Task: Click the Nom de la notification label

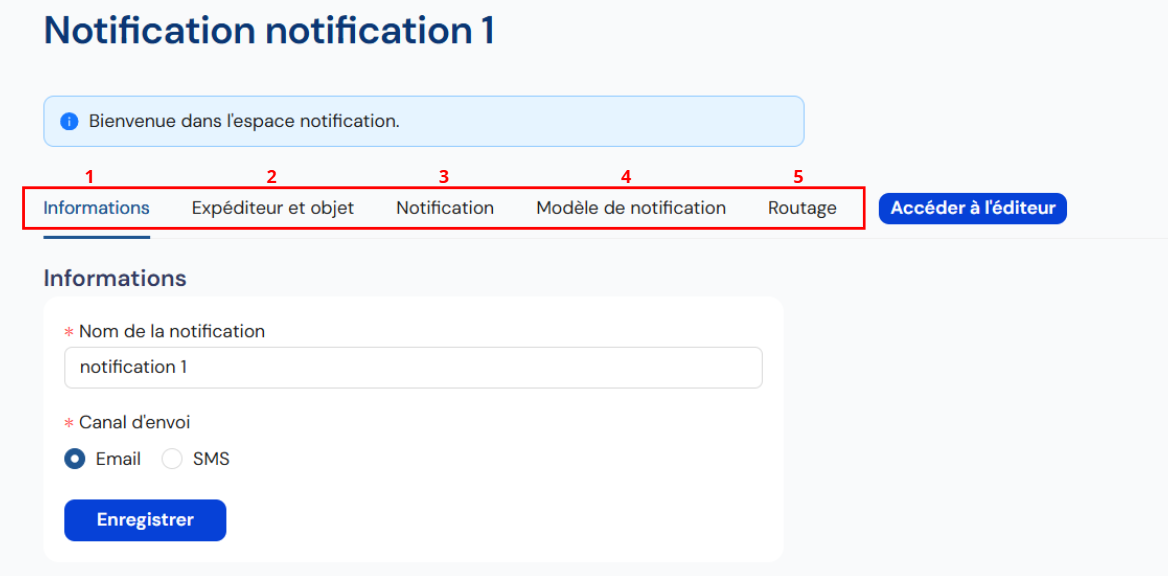Action: [172, 331]
